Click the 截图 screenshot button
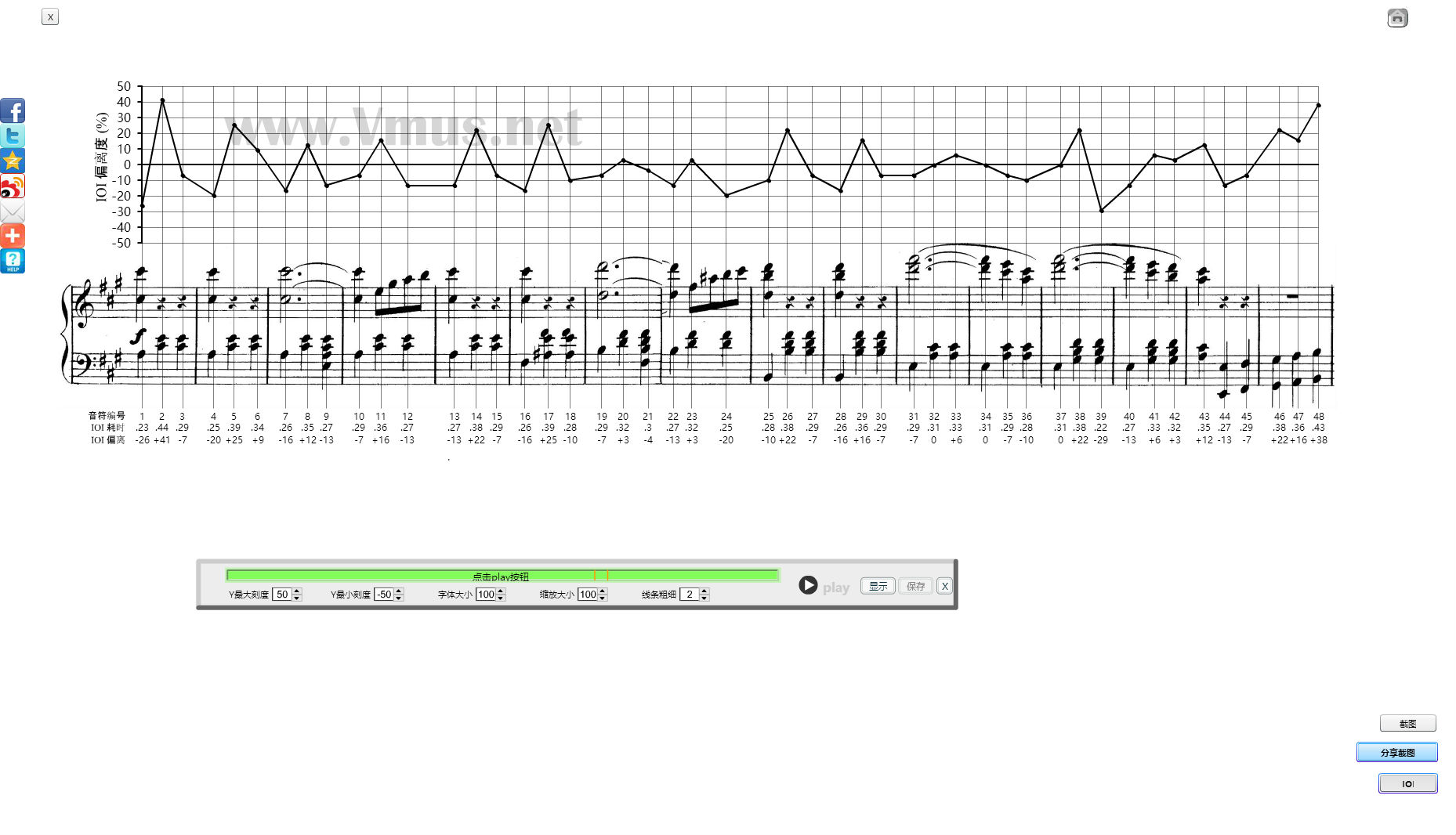Screen dimensions: 1456x835 1407,724
